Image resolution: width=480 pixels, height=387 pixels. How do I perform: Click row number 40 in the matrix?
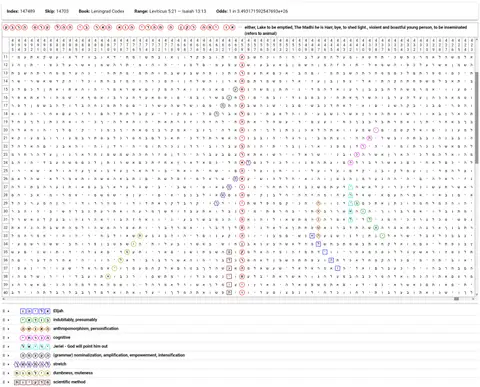[6, 293]
